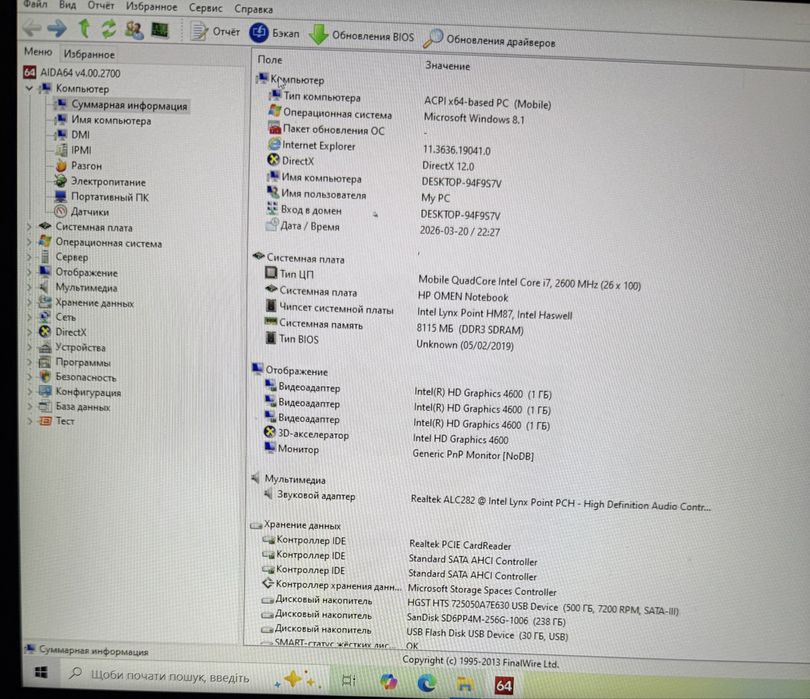Viewport: 810px width, 699px height.
Task: Open the users icon in toolbar
Action: (134, 30)
